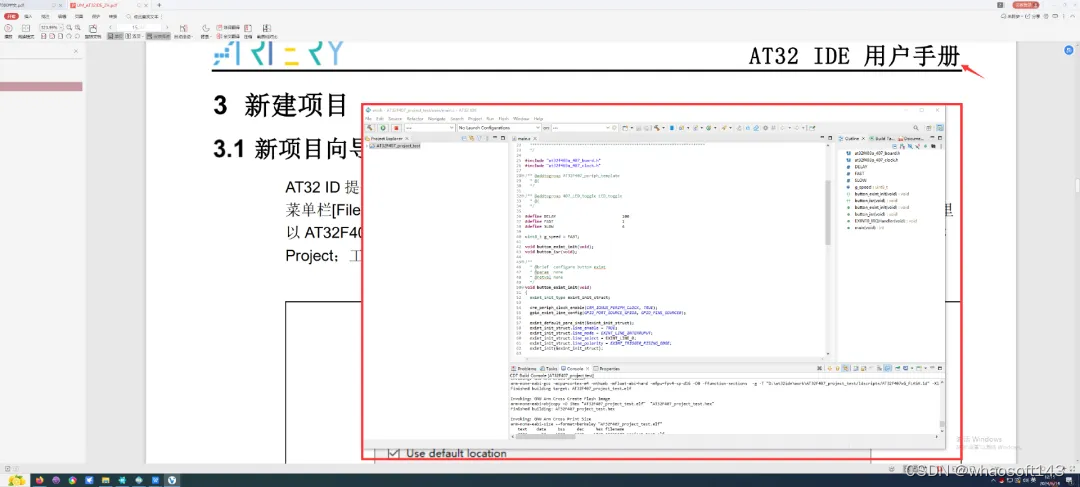Screen dimensions: 1080x487
Task: Click filter icon in Project Explorer toolbar
Action: (x=479, y=138)
